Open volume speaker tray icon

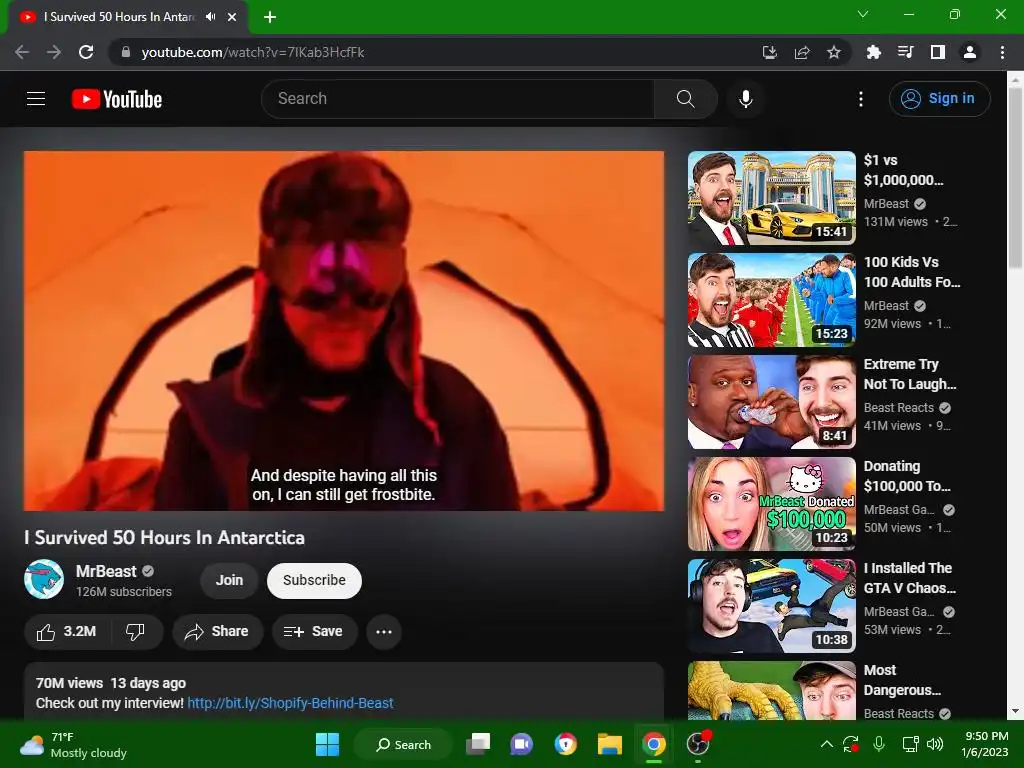935,744
